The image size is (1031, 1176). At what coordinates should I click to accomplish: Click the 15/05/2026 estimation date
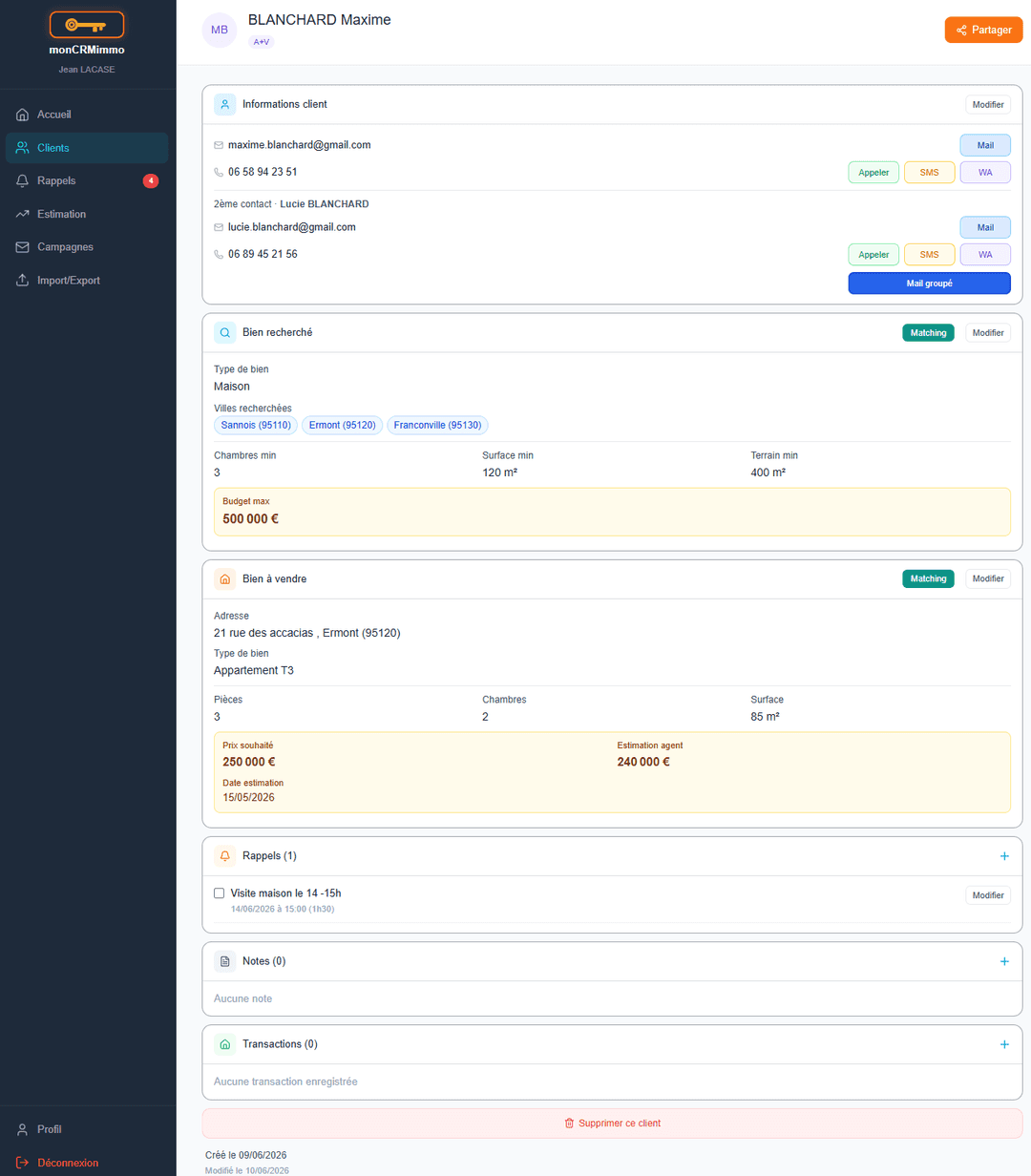[x=248, y=797]
